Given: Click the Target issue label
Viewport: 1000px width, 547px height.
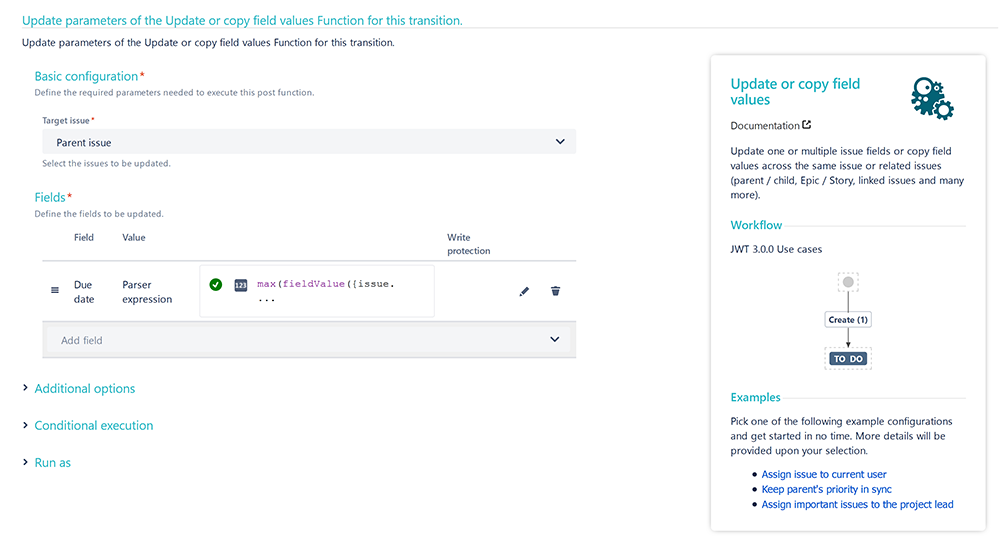Looking at the screenshot, I should [66, 120].
